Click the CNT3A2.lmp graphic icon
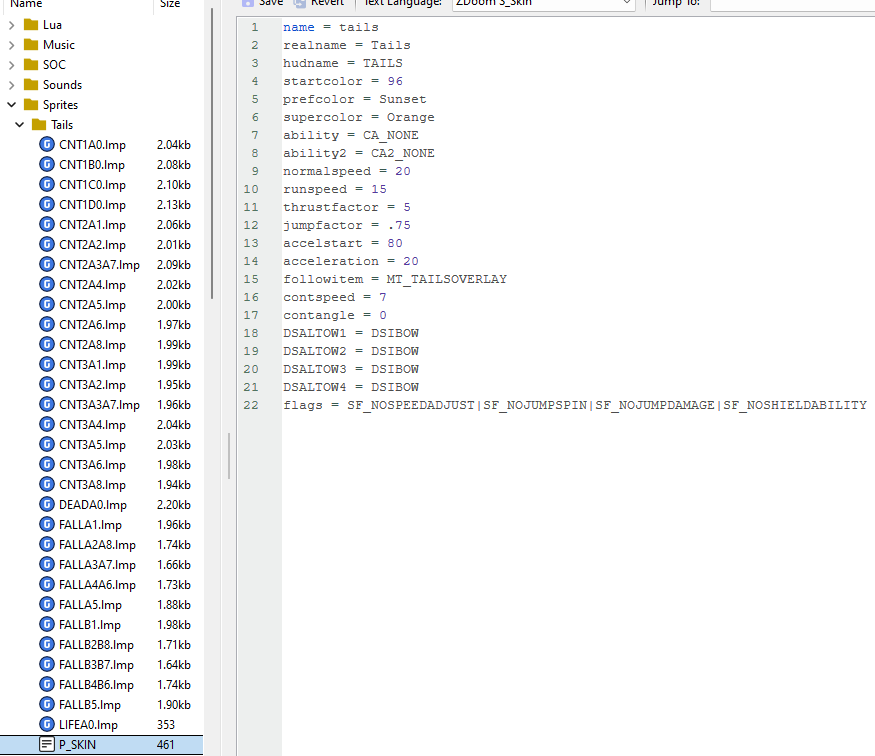Screen dimensions: 875x756 coord(47,384)
